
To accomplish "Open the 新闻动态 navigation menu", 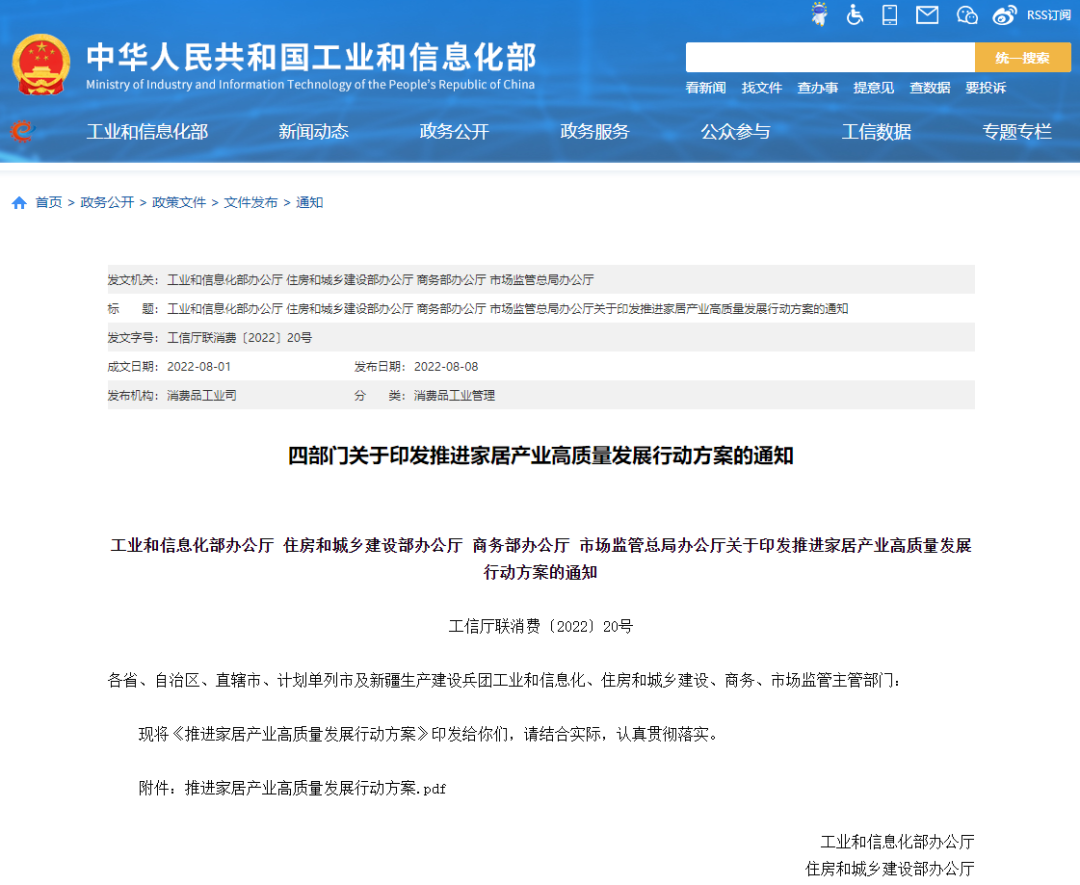I will 313,132.
